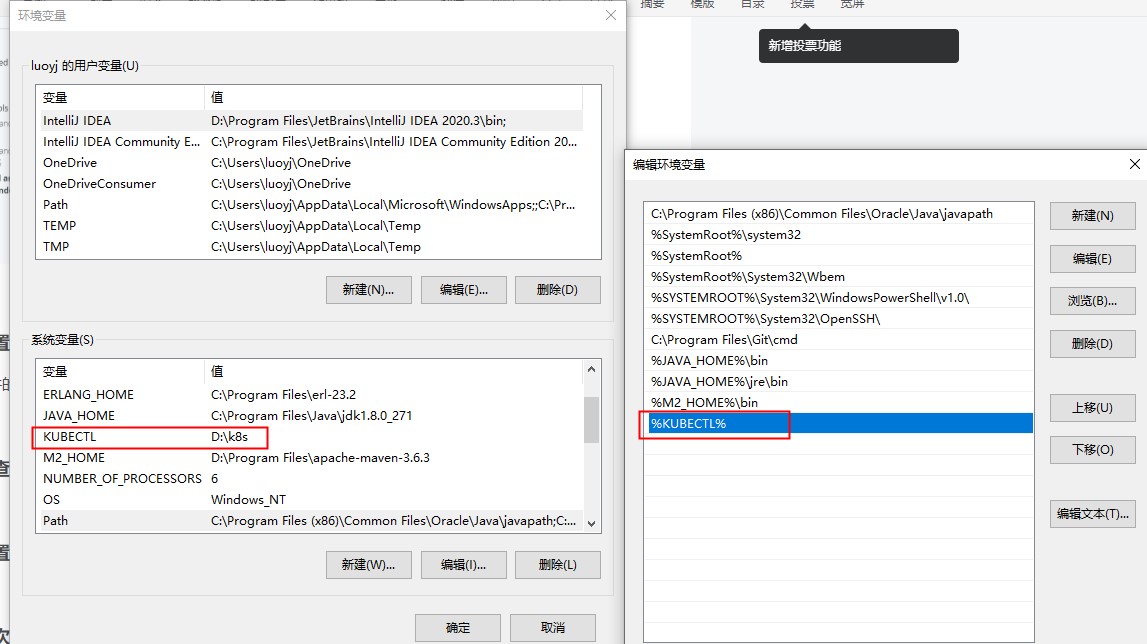Open the 投票 menu item
The image size is (1147, 644).
pyautogui.click(x=802, y=5)
